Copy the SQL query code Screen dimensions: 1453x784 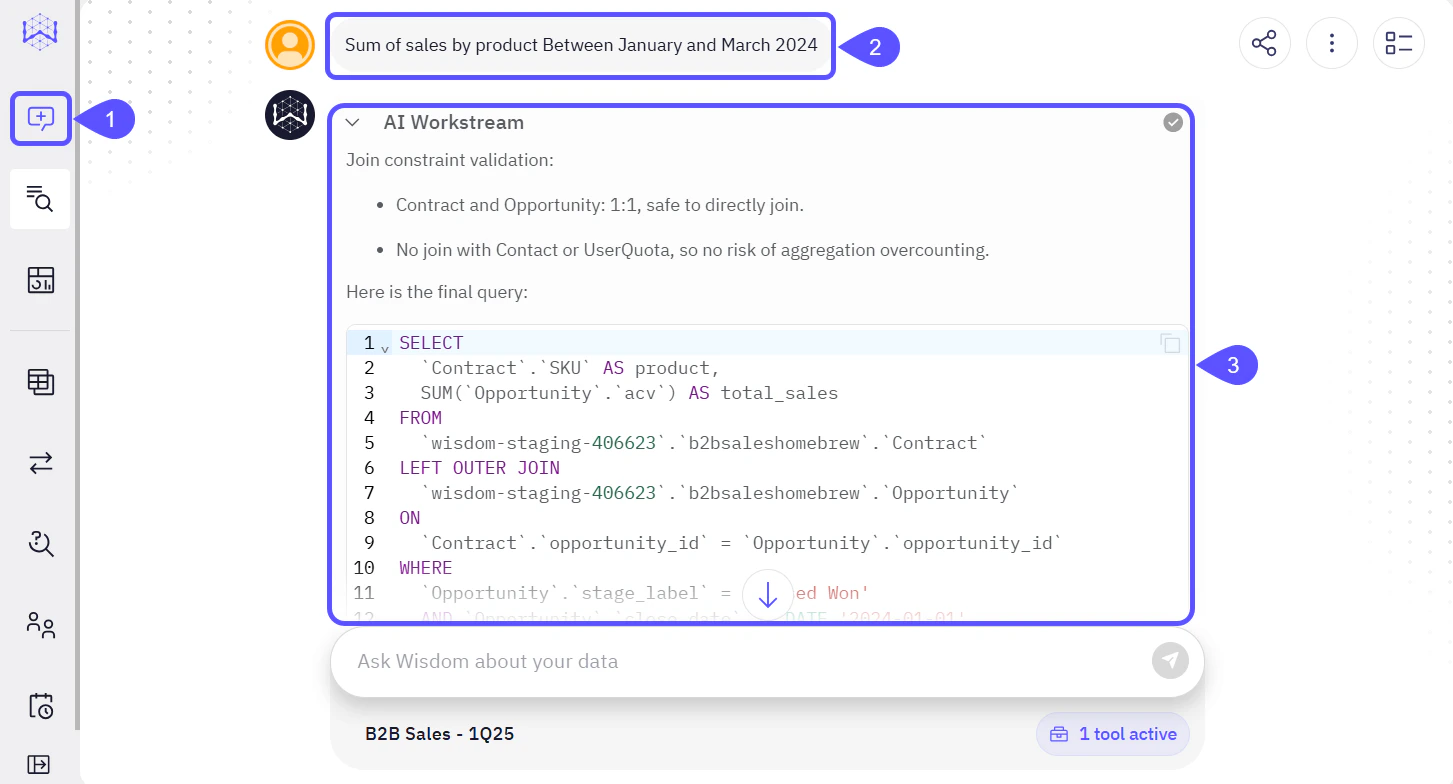pyautogui.click(x=1170, y=342)
